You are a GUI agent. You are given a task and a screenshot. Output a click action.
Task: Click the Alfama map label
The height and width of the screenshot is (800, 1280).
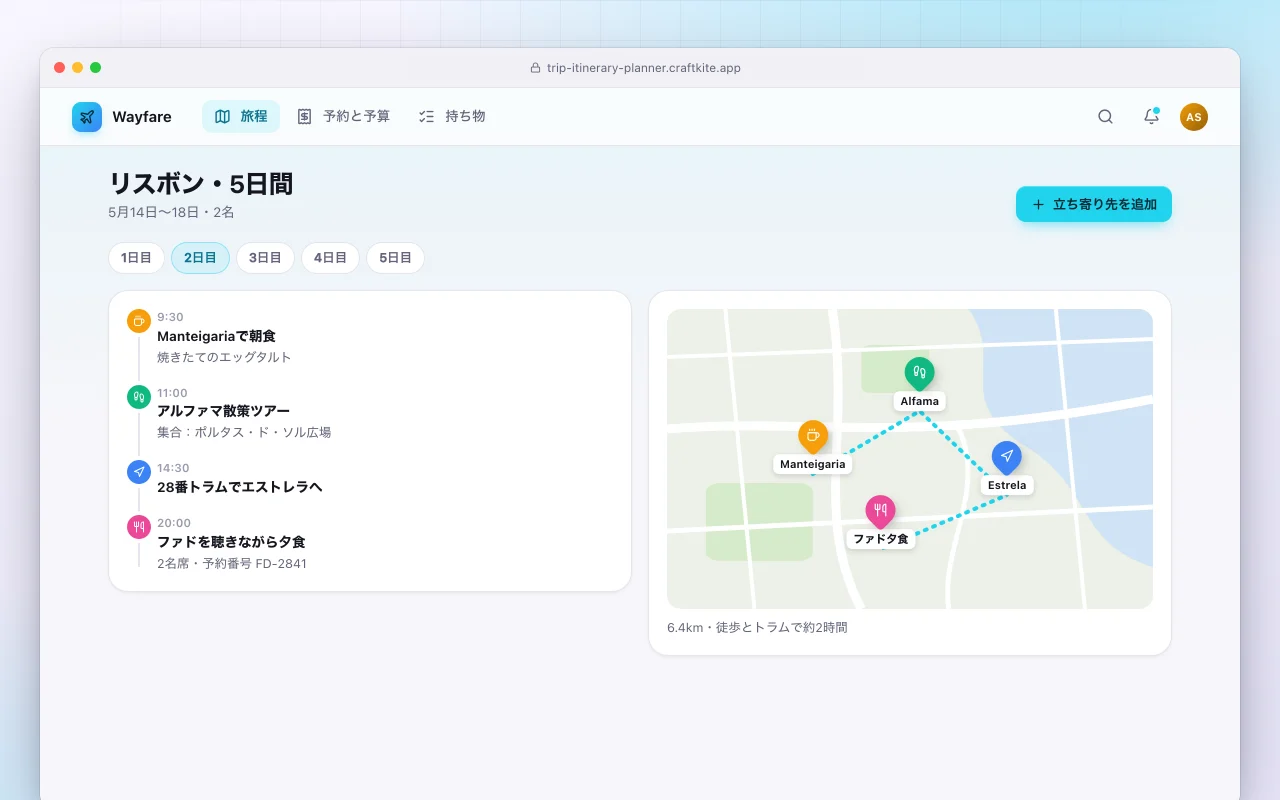(919, 401)
